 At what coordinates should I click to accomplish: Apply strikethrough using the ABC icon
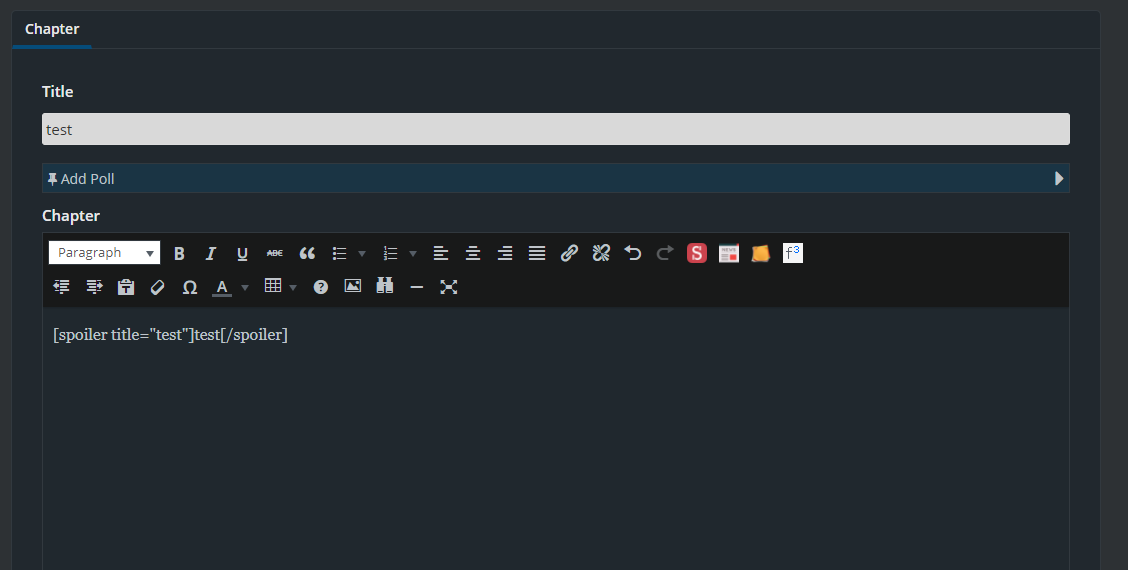[x=274, y=254]
